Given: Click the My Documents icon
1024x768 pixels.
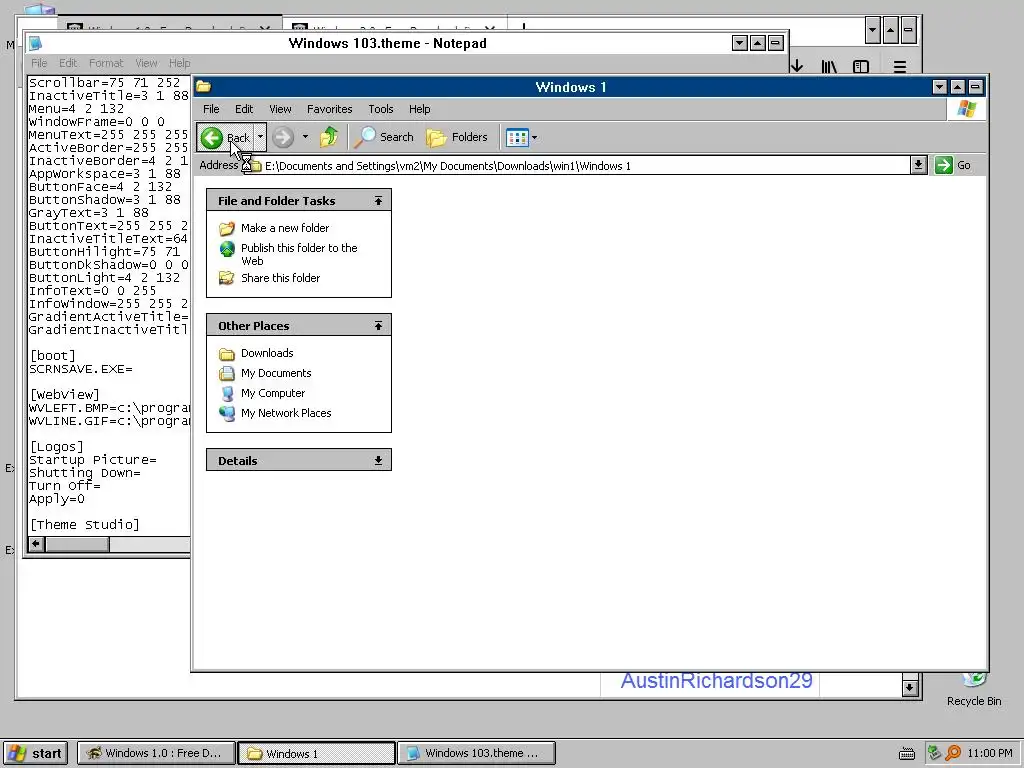Looking at the screenshot, I should coord(227,374).
